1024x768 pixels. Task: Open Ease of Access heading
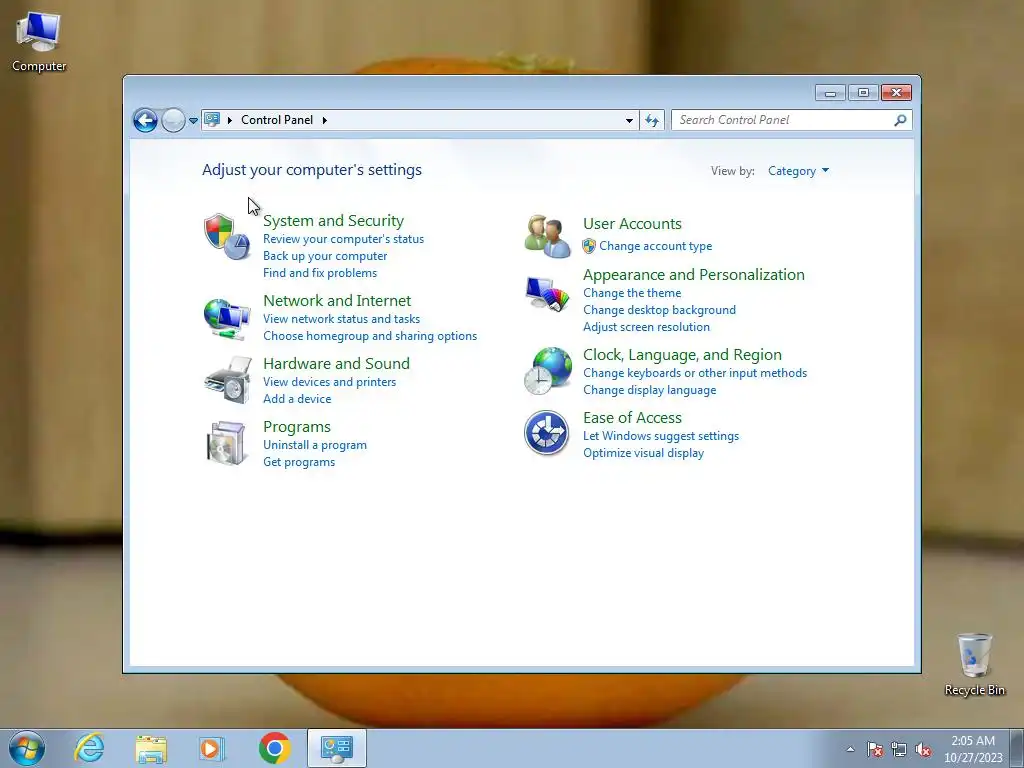pyautogui.click(x=632, y=418)
